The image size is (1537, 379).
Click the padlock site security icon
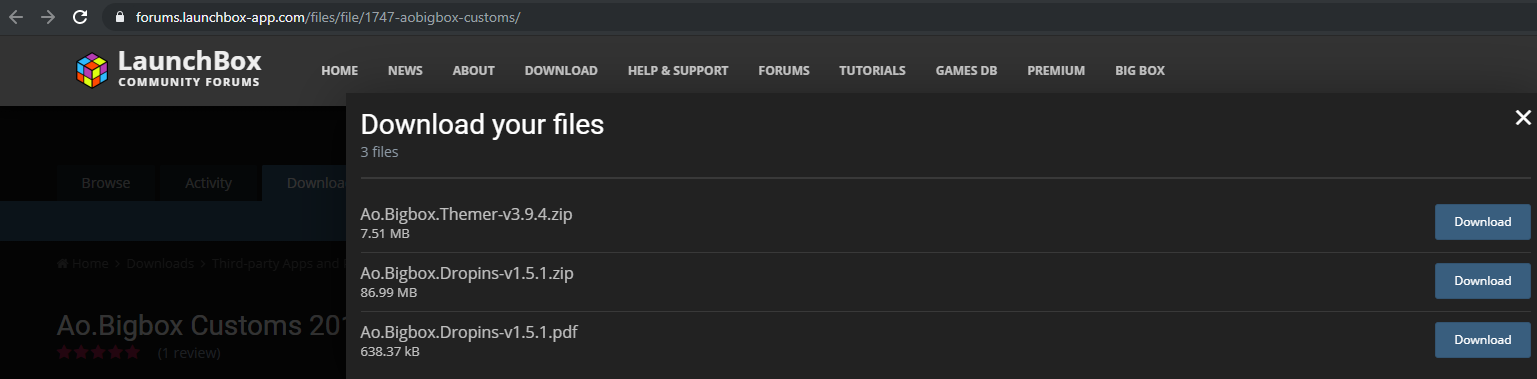[120, 17]
